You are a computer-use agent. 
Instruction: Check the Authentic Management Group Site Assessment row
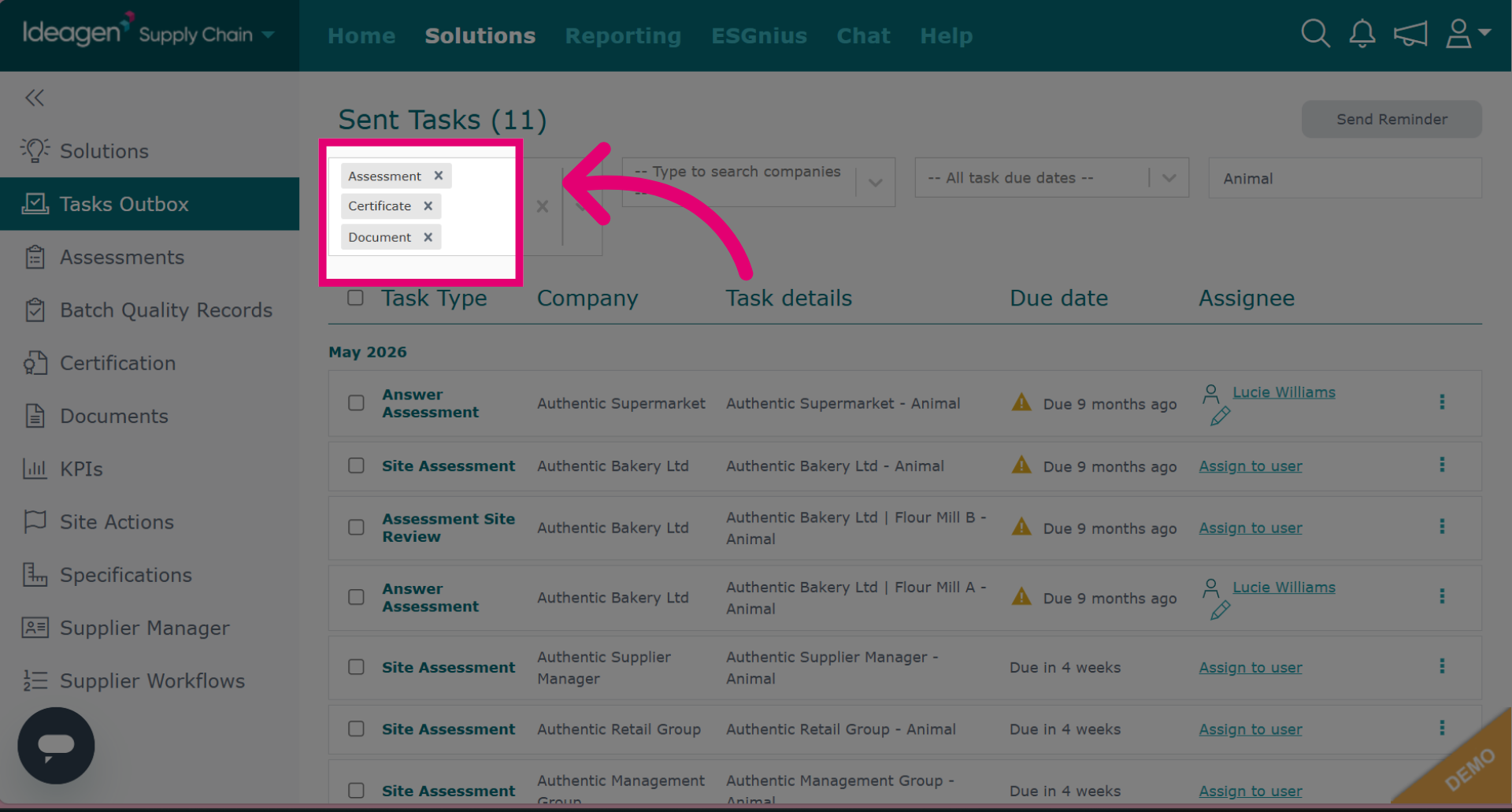tap(357, 790)
